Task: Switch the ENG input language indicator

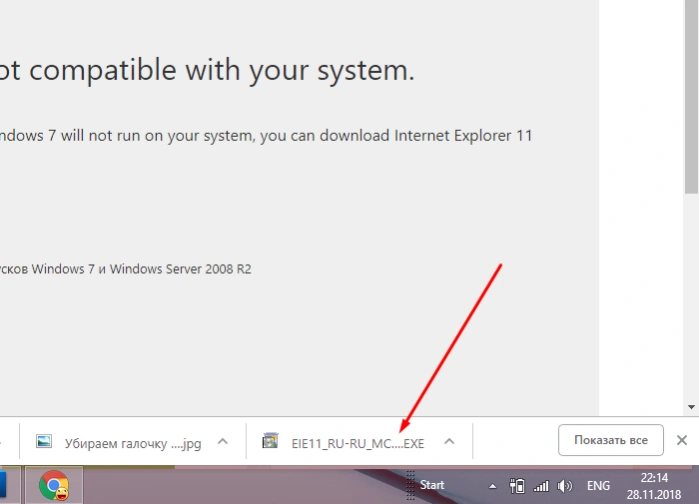Action: tap(598, 485)
